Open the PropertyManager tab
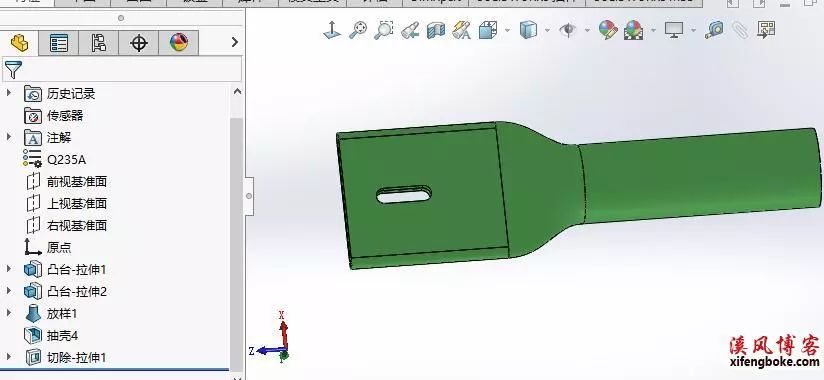This screenshot has height=380, width=824. [x=59, y=43]
